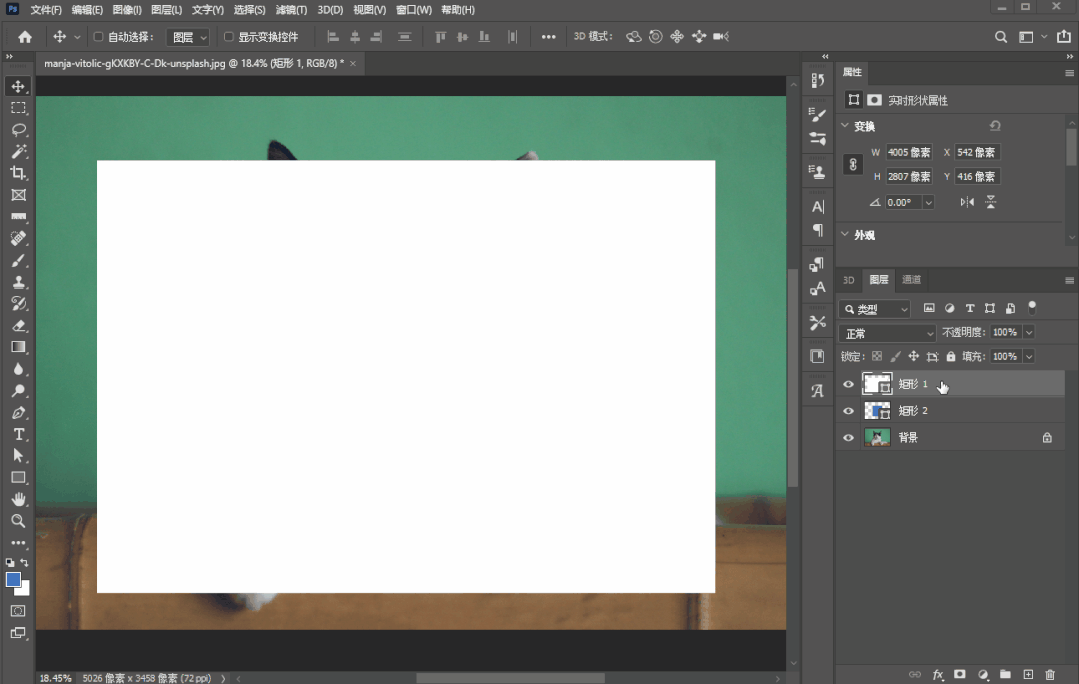The image size is (1079, 684).
Task: Select the Move tool in toolbox
Action: 19,86
